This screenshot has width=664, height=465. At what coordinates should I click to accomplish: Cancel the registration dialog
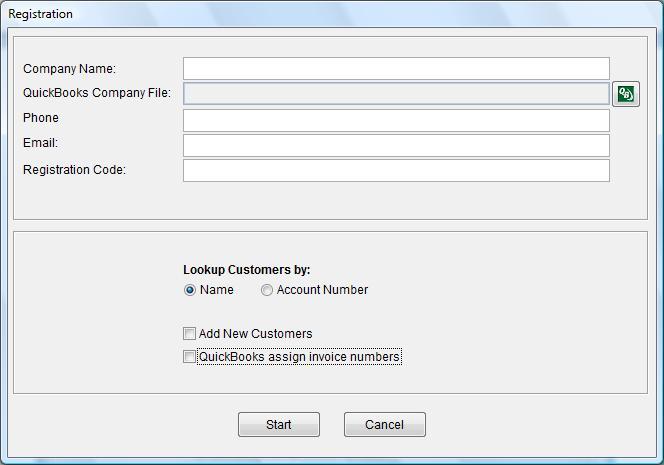[385, 424]
